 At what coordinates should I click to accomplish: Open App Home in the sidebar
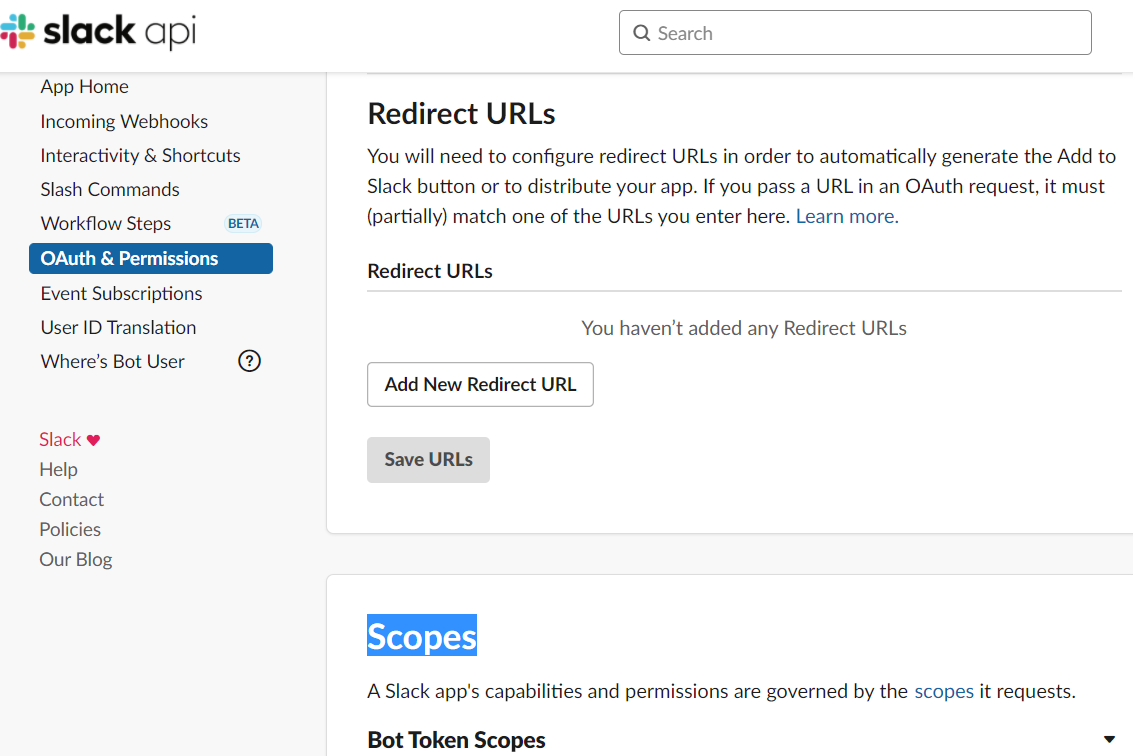(x=85, y=87)
